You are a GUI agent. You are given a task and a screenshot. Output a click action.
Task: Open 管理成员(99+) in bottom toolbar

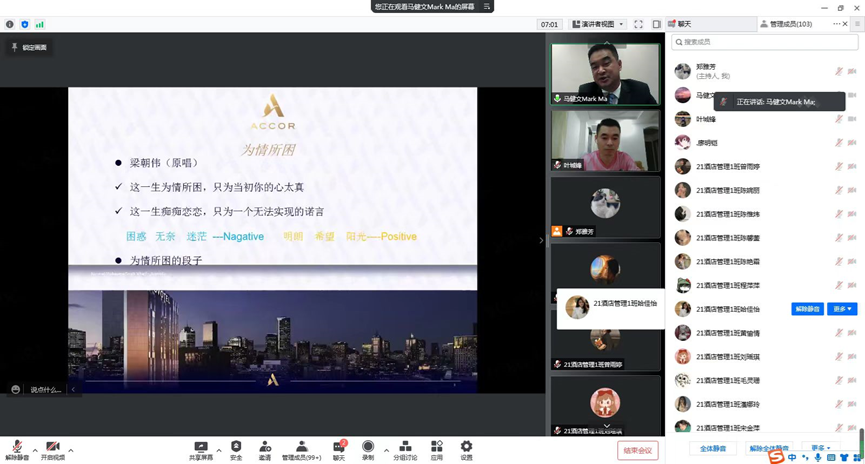pyautogui.click(x=301, y=450)
